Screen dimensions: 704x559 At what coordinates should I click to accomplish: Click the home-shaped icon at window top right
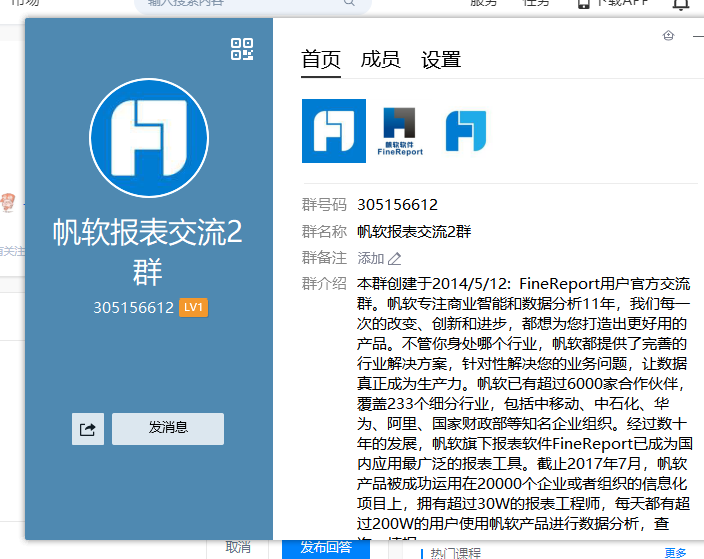click(668, 35)
